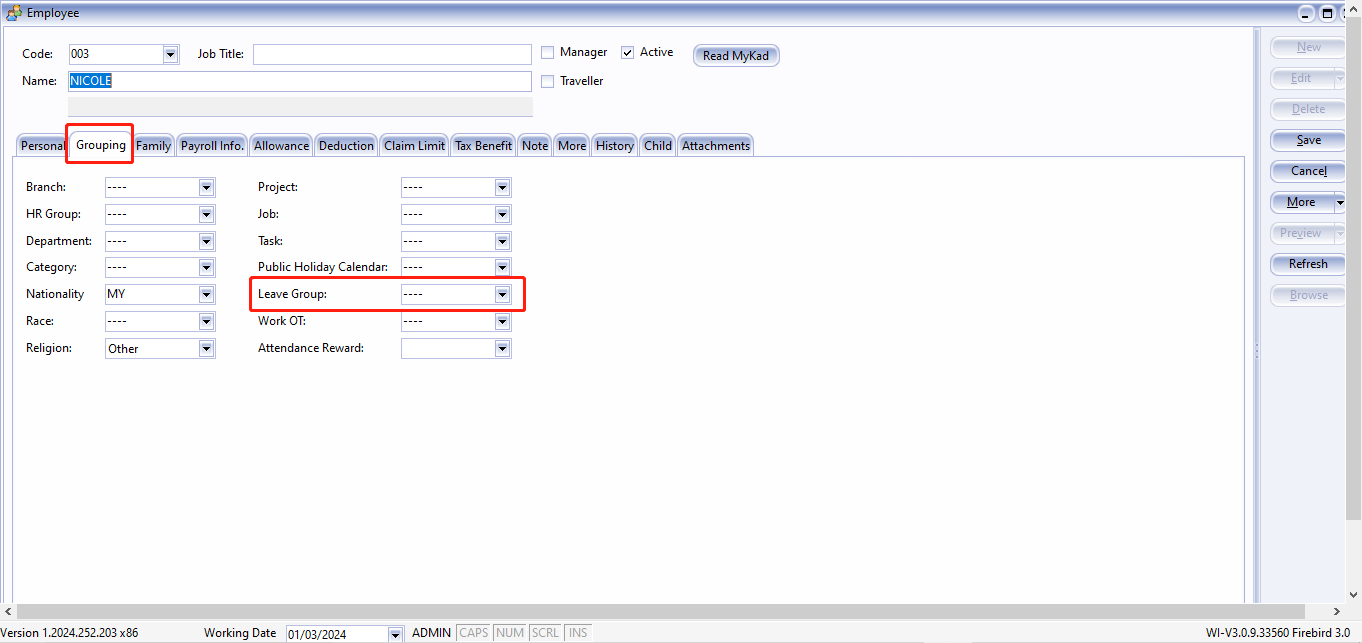
Task: Switch to the Payroll Info. tab
Action: pyautogui.click(x=211, y=145)
